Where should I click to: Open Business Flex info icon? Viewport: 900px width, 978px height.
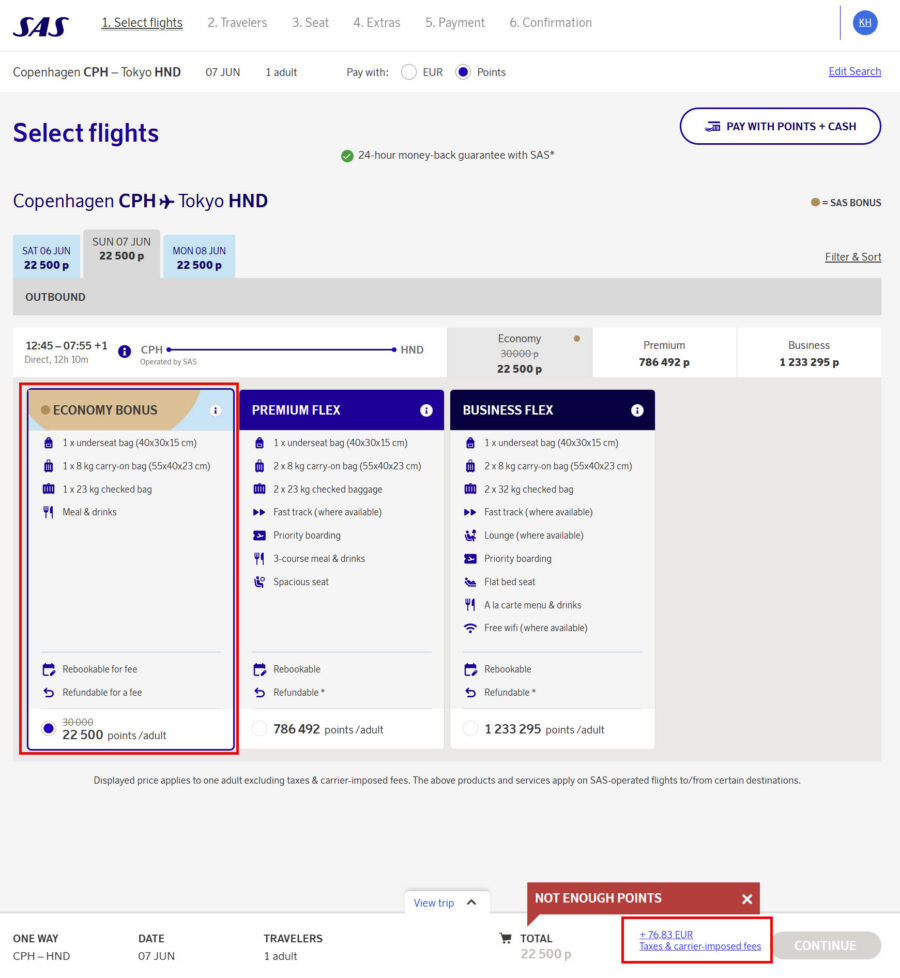coord(637,410)
